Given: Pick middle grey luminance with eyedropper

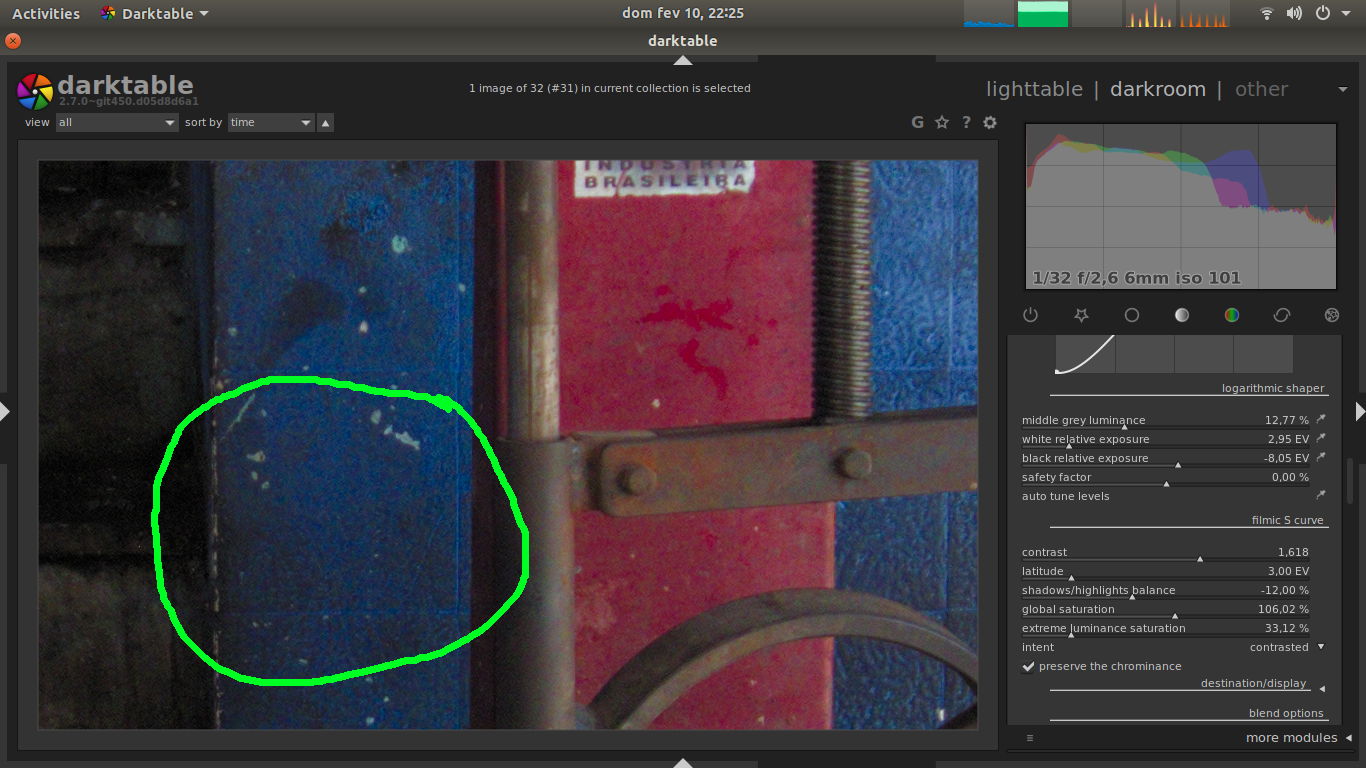Looking at the screenshot, I should 1321,420.
